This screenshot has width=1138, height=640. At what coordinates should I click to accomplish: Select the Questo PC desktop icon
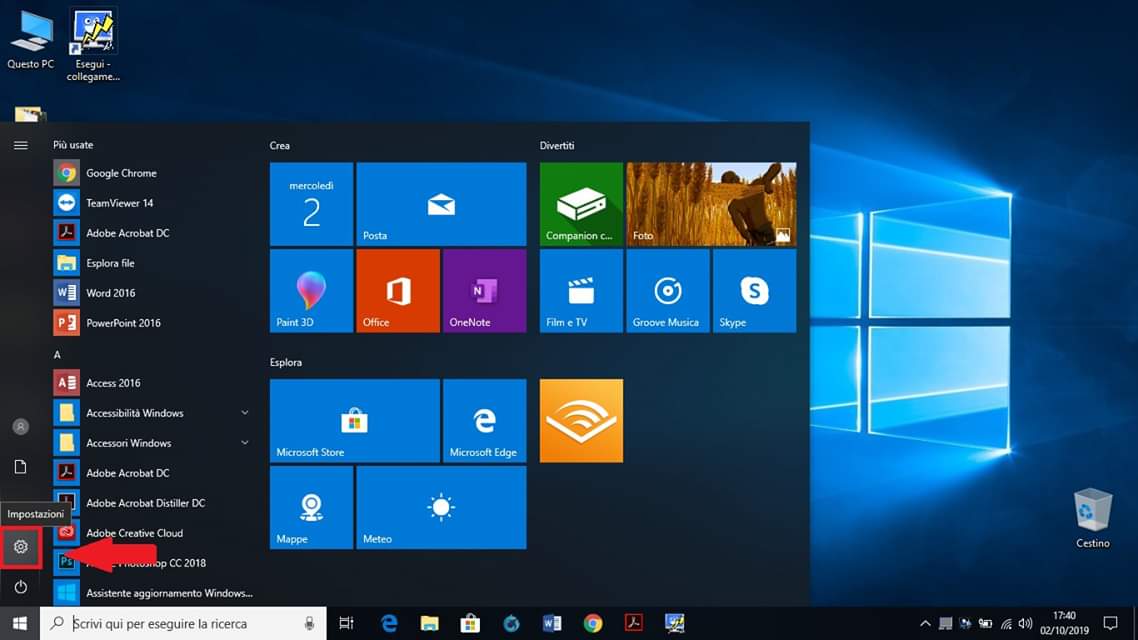30,41
